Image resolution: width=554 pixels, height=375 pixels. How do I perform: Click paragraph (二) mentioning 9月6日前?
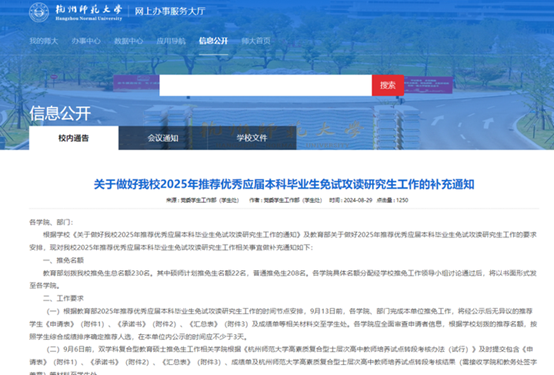283,362
